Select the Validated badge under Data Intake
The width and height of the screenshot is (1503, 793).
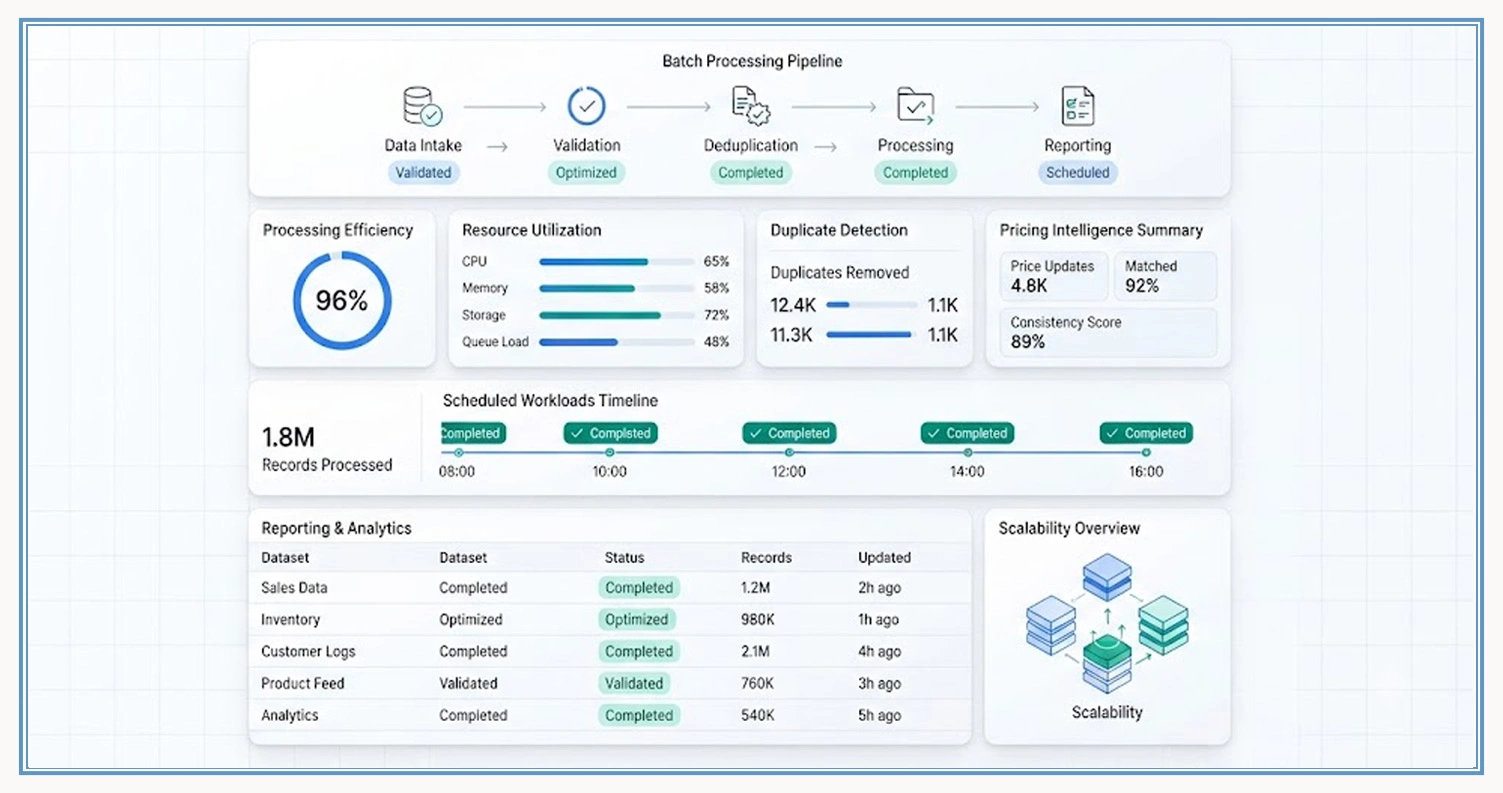(x=423, y=172)
